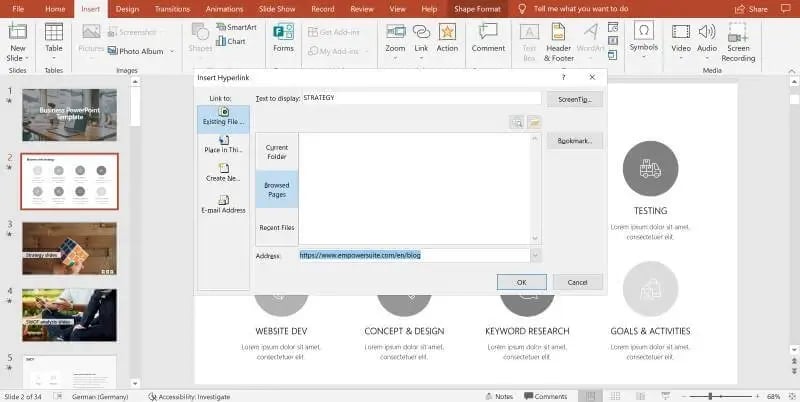This screenshot has height=402, width=800.
Task: Select Existing File link type
Action: pos(224,117)
